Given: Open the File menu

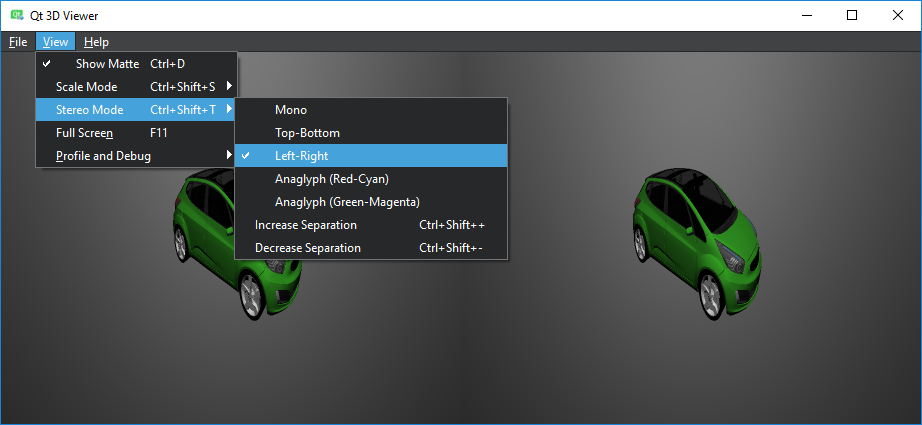Looking at the screenshot, I should click(18, 42).
